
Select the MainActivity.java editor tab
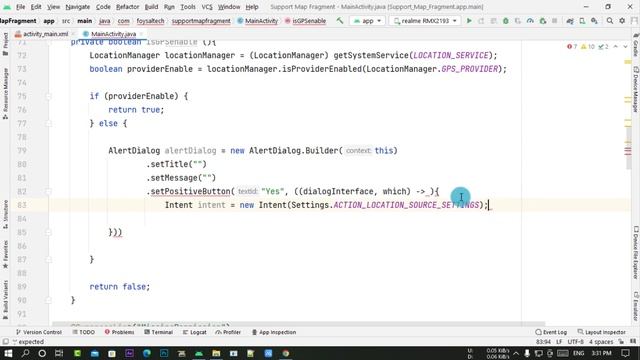click(113, 34)
